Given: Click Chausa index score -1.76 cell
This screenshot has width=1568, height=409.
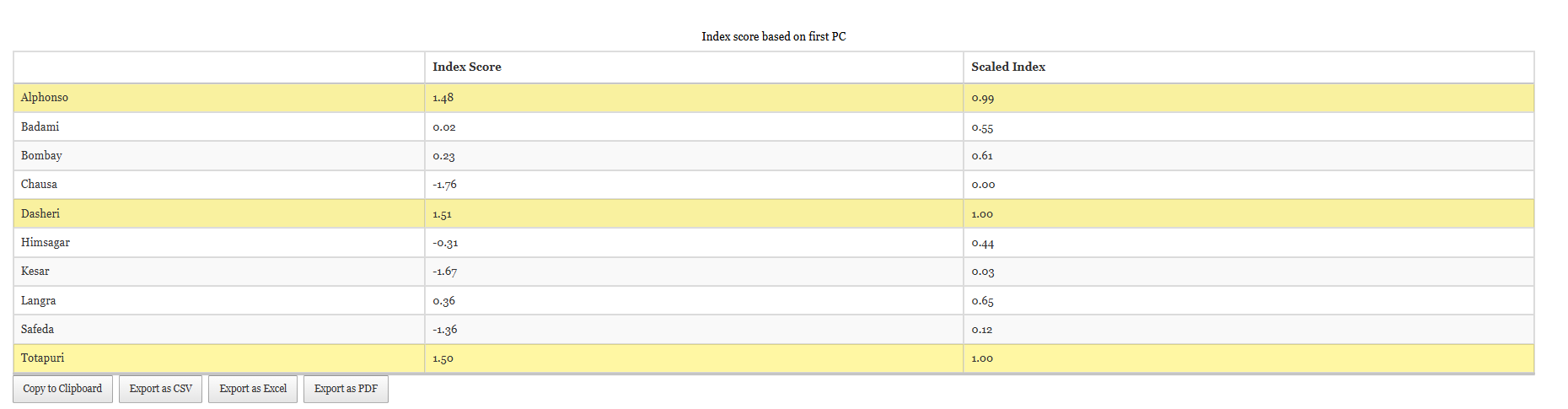Looking at the screenshot, I should [694, 185].
